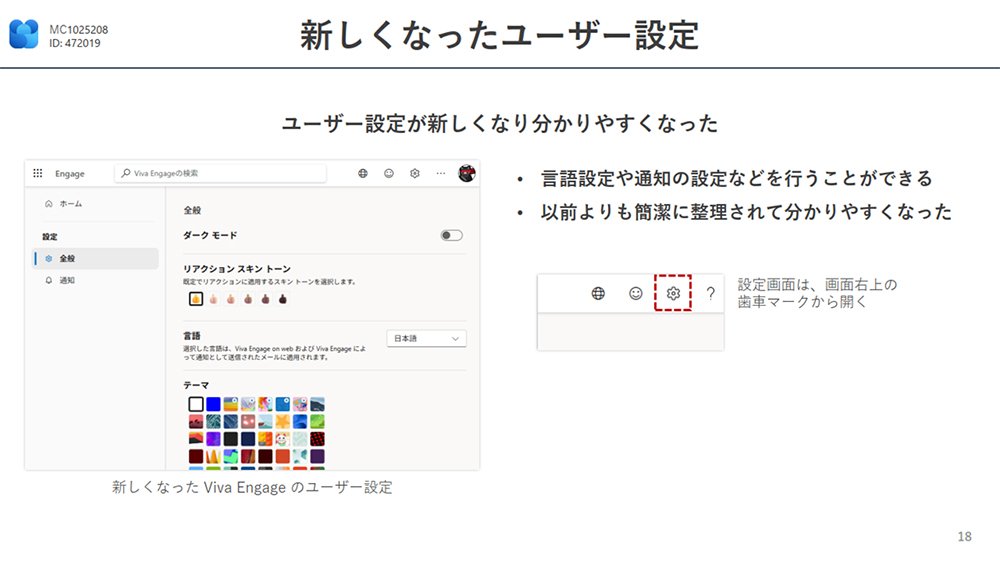
Task: Click the home icon beside ホーム
Action: tap(48, 204)
